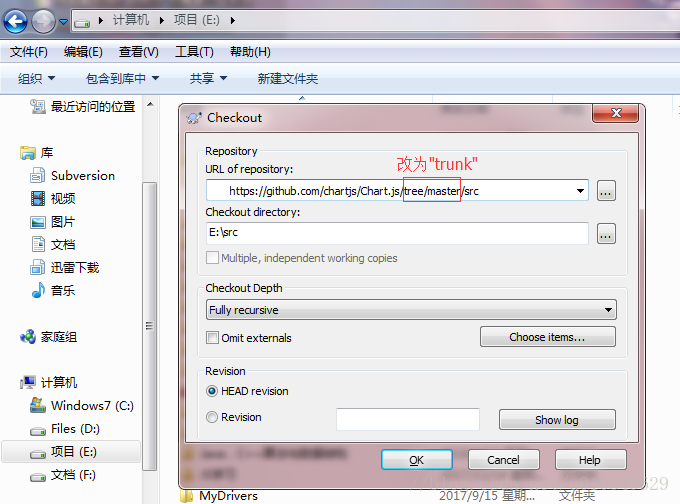Open the 图片 pictures library icon
This screenshot has height=504, width=680.
38,222
